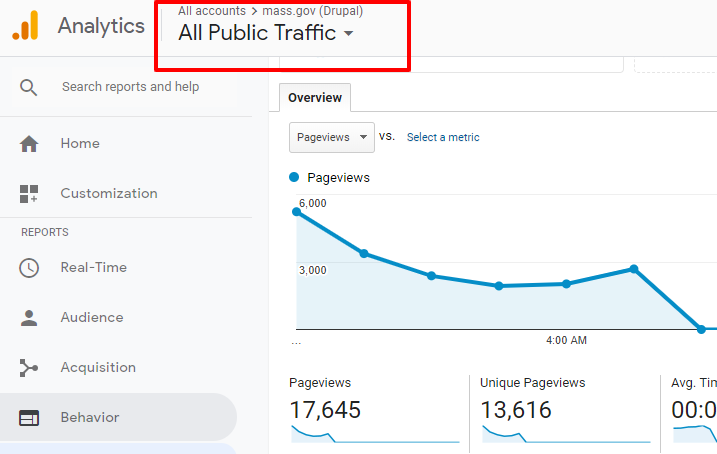
Task: Click the 4:00 AM axis label
Action: point(566,340)
